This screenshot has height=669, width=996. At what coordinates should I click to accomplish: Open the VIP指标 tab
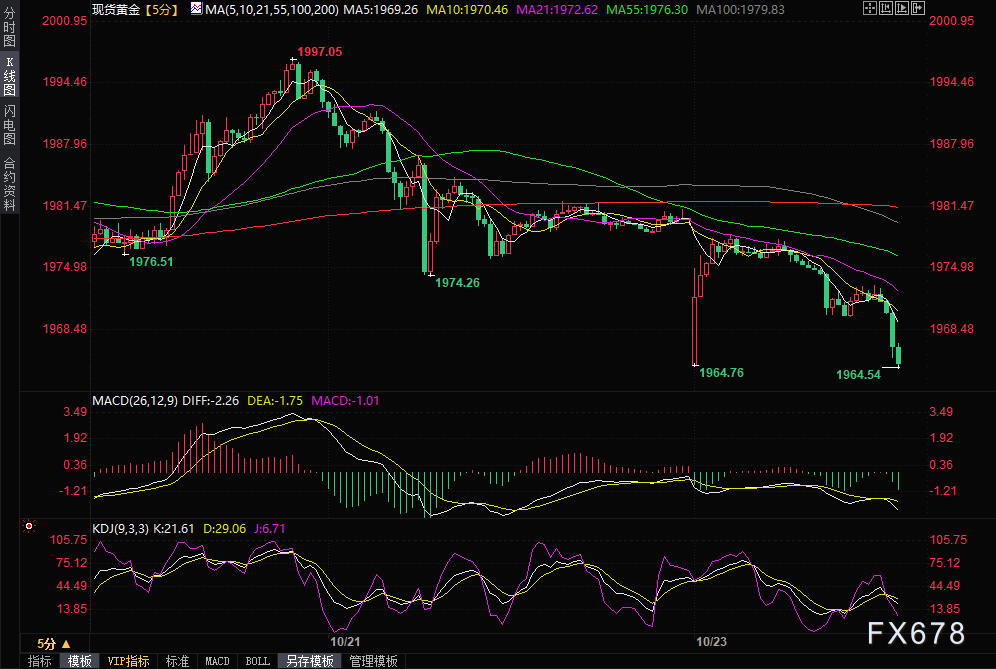tap(128, 661)
